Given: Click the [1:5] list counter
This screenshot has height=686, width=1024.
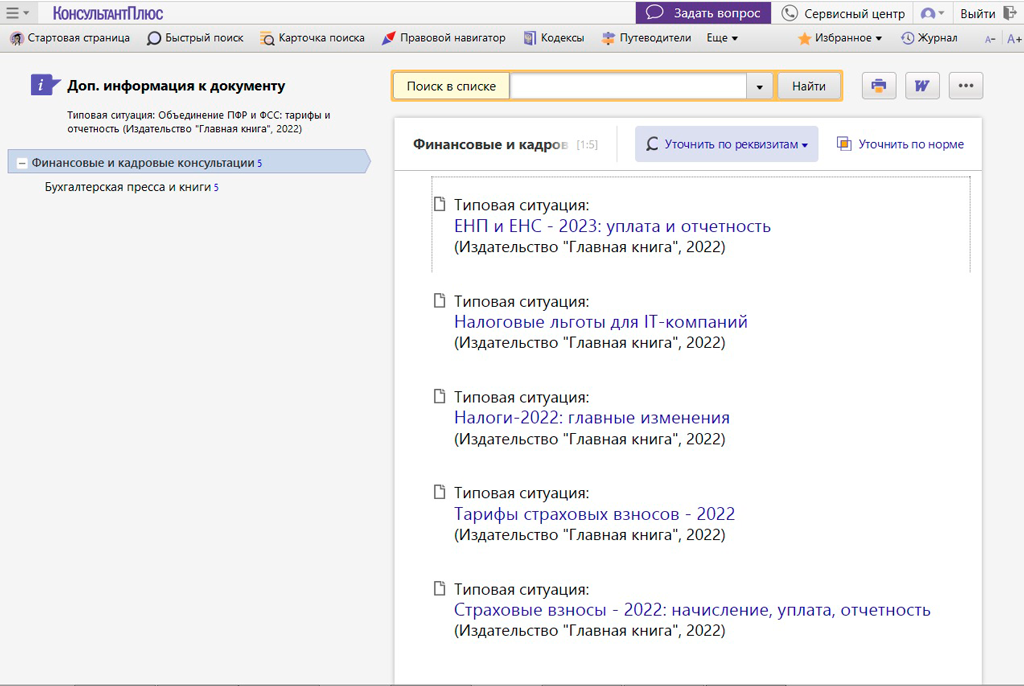Looking at the screenshot, I should pos(586,145).
